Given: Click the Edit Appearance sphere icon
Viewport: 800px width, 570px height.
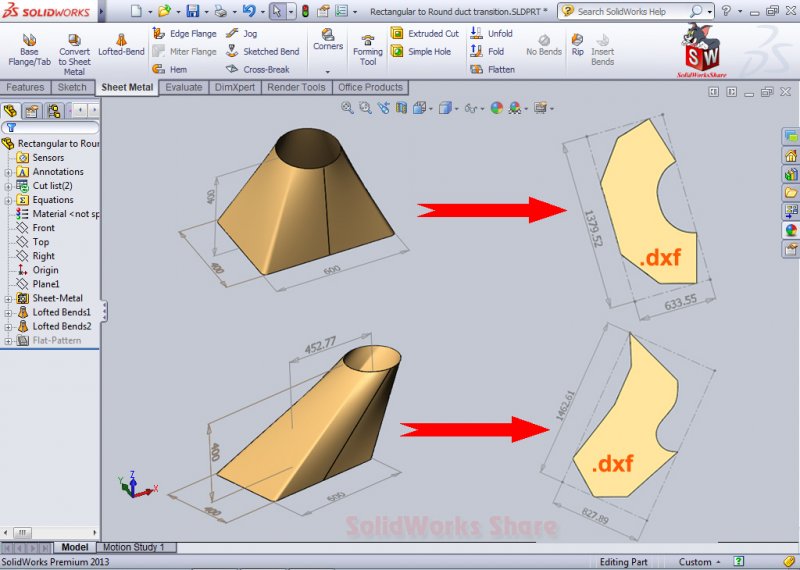Looking at the screenshot, I should click(496, 108).
